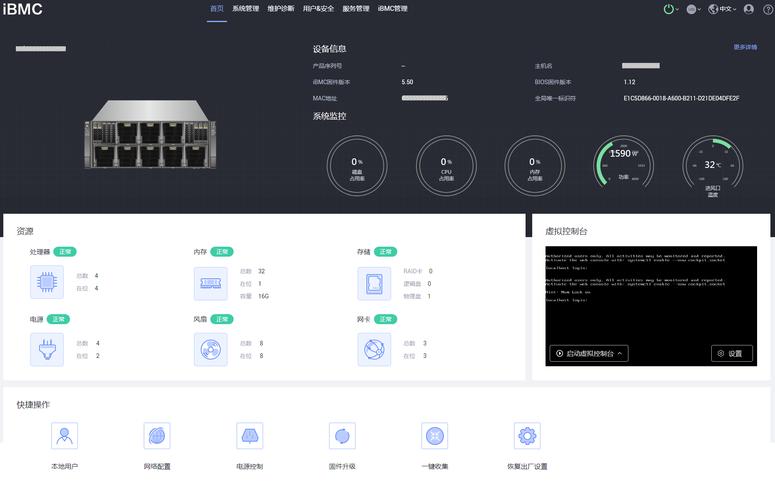Open the 中文 language dropdown
This screenshot has height=500, width=775.
722,9
